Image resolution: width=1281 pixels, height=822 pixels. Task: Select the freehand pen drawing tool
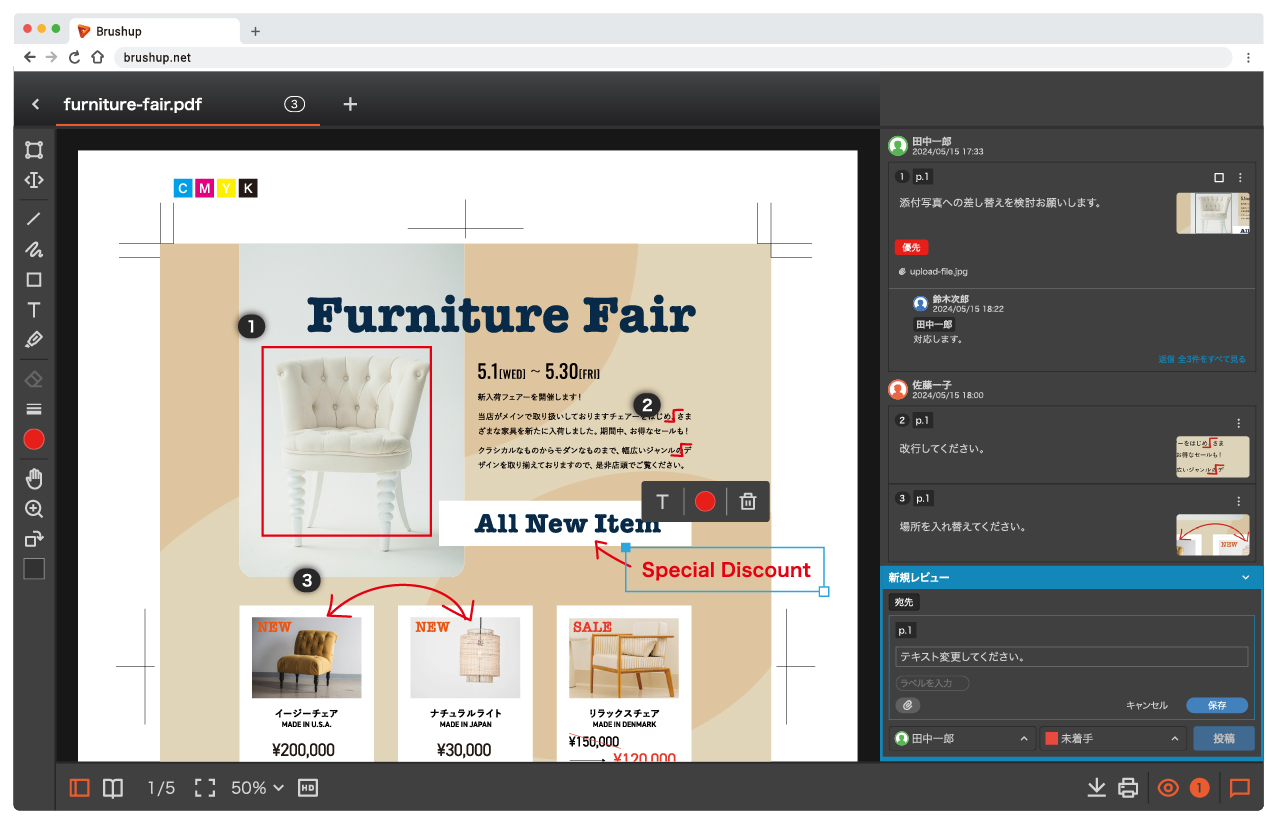(34, 249)
